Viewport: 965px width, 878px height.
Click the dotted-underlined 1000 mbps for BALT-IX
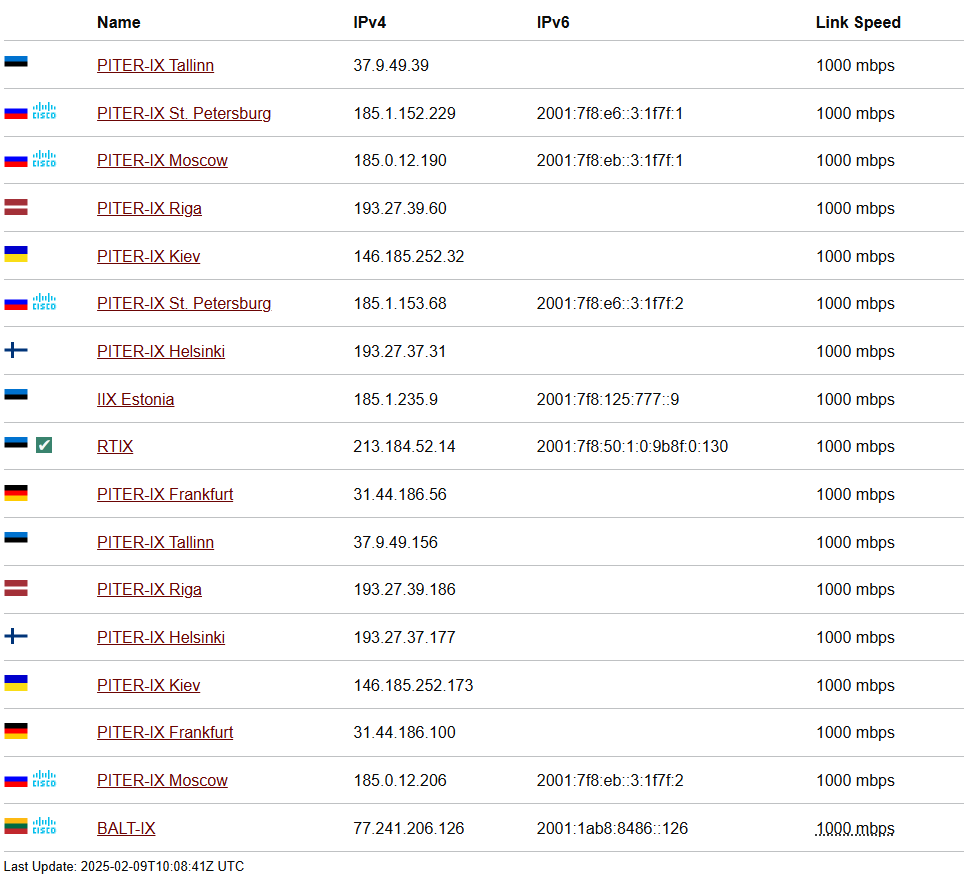point(855,828)
